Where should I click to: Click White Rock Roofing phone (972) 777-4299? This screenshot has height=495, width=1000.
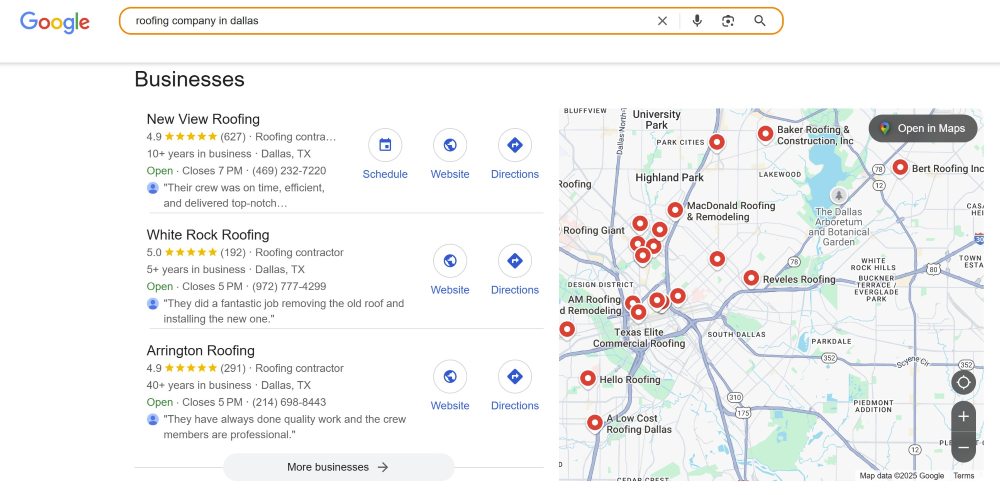[289, 286]
